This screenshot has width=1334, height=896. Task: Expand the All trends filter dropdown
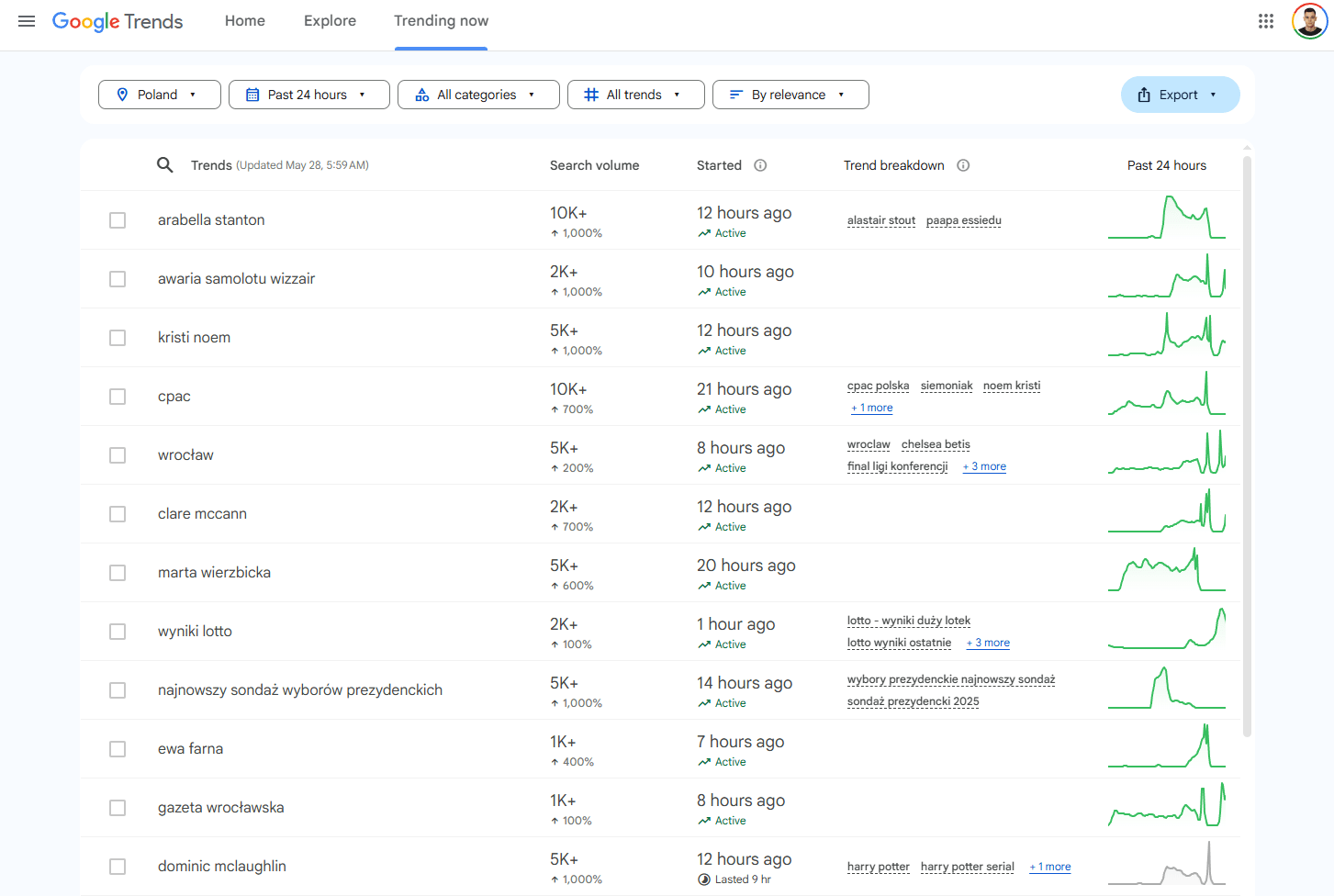[x=636, y=95]
